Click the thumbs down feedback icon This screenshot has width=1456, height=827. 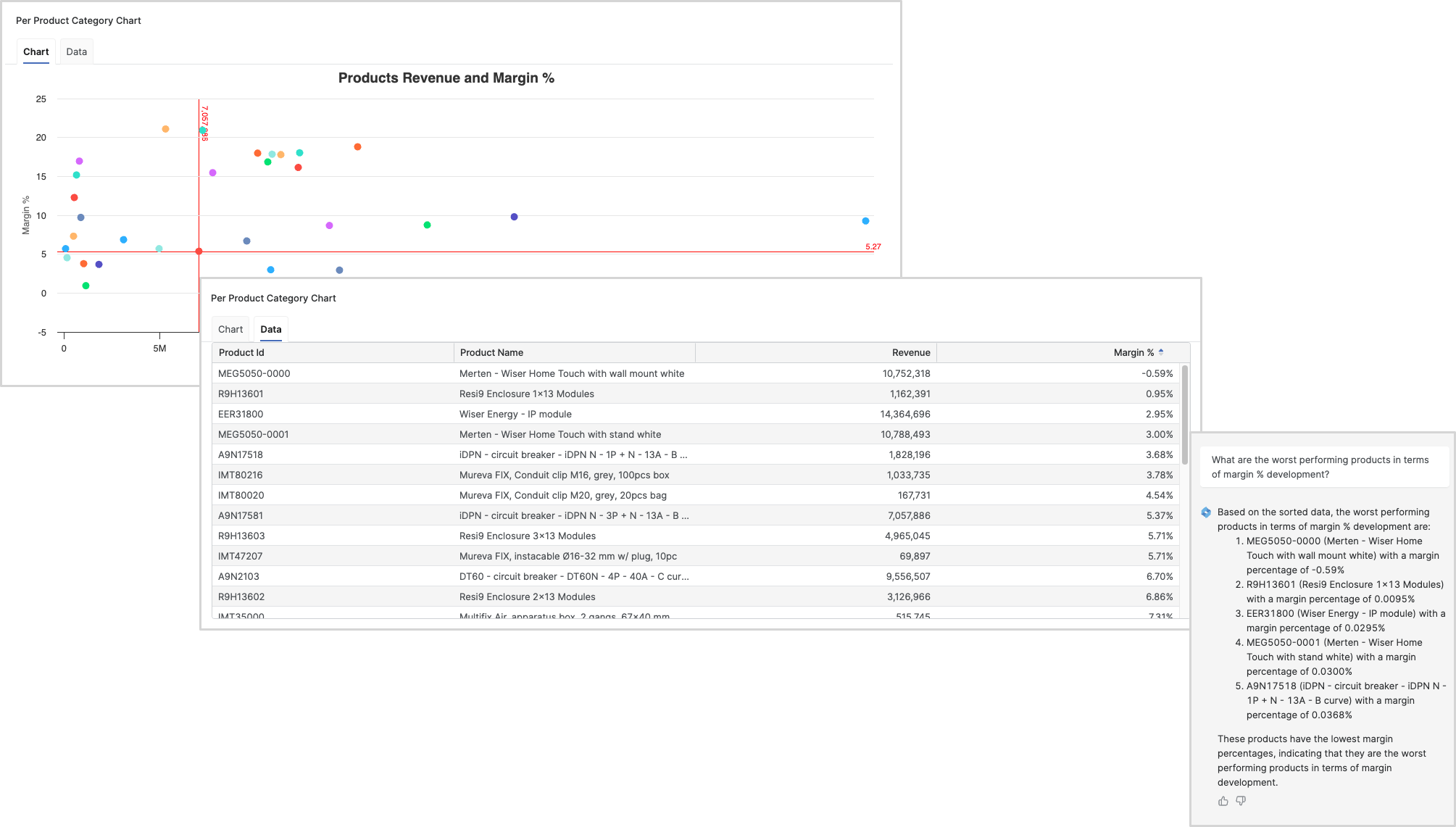pos(1241,801)
